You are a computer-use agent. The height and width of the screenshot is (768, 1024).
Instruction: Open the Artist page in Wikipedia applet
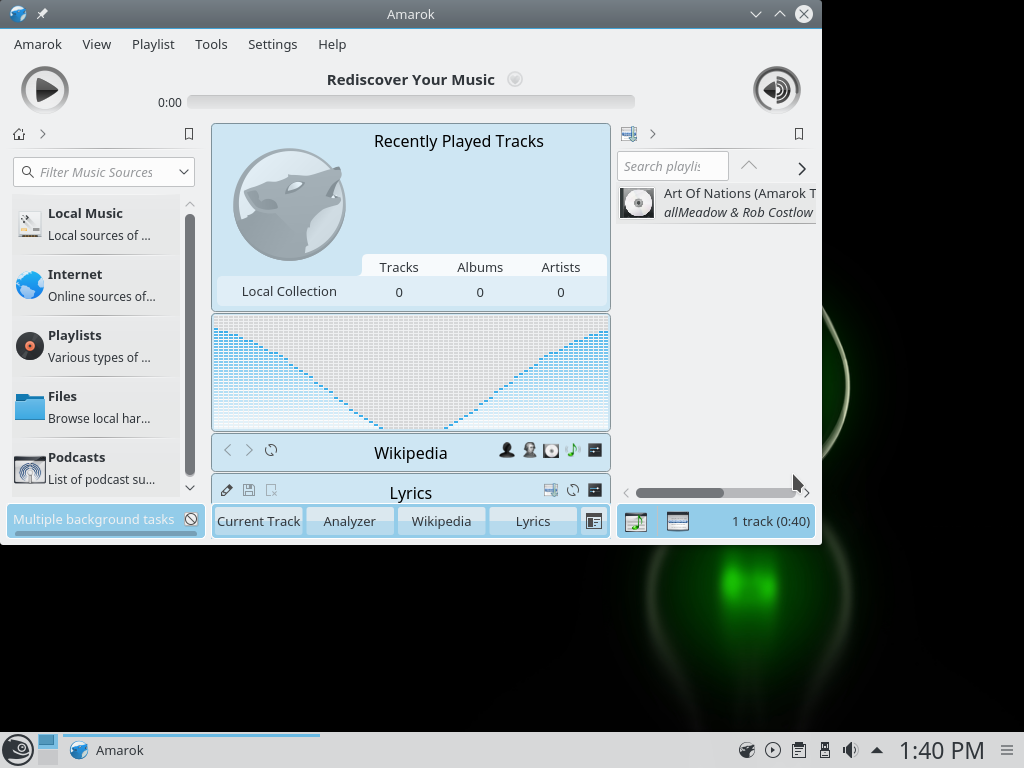[507, 451]
